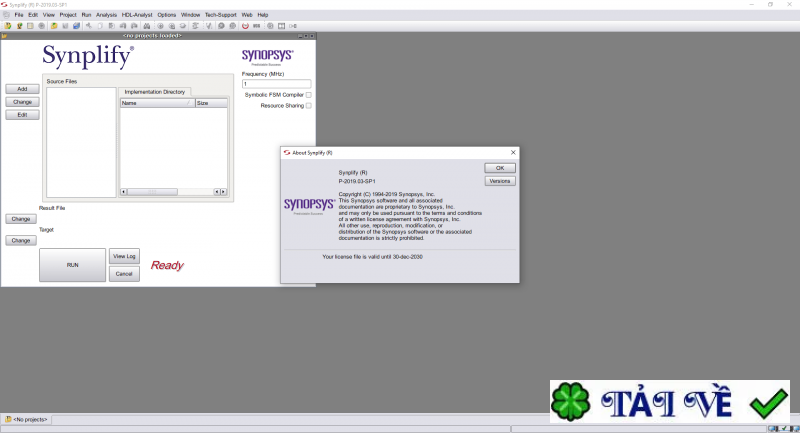
Task: Click the horizontal scrollbar thumb in file list
Action: pyautogui.click(x=152, y=192)
